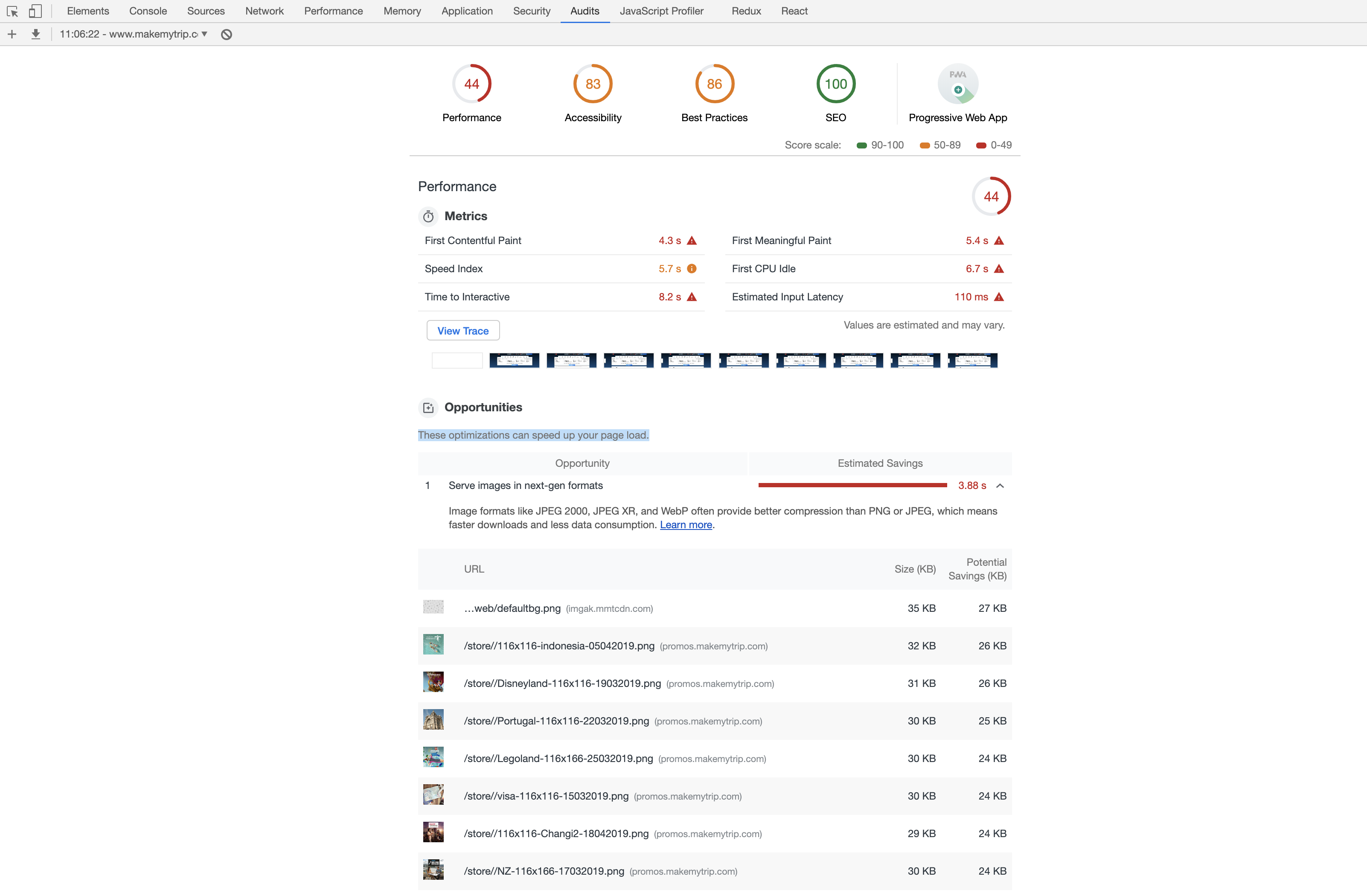Viewport: 1367px width, 896px height.
Task: Collapse the Serve images in next-gen formats details
Action: (1001, 486)
